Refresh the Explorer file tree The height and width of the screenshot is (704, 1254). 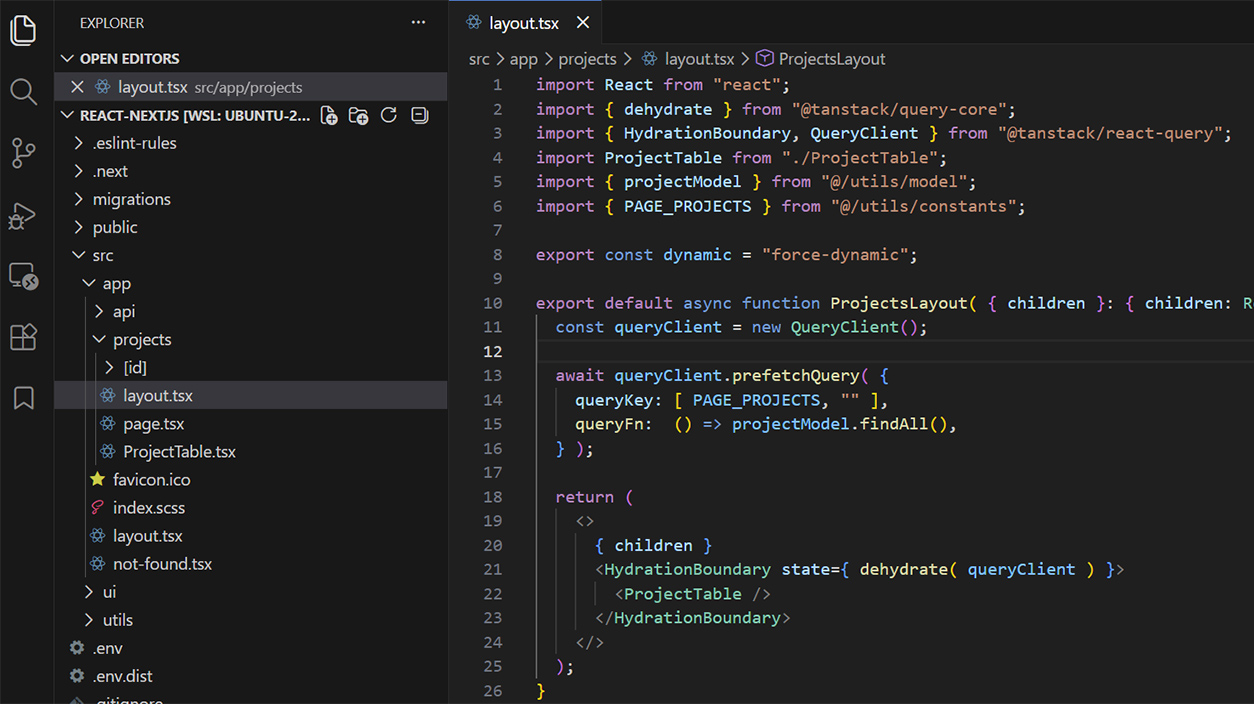click(389, 115)
